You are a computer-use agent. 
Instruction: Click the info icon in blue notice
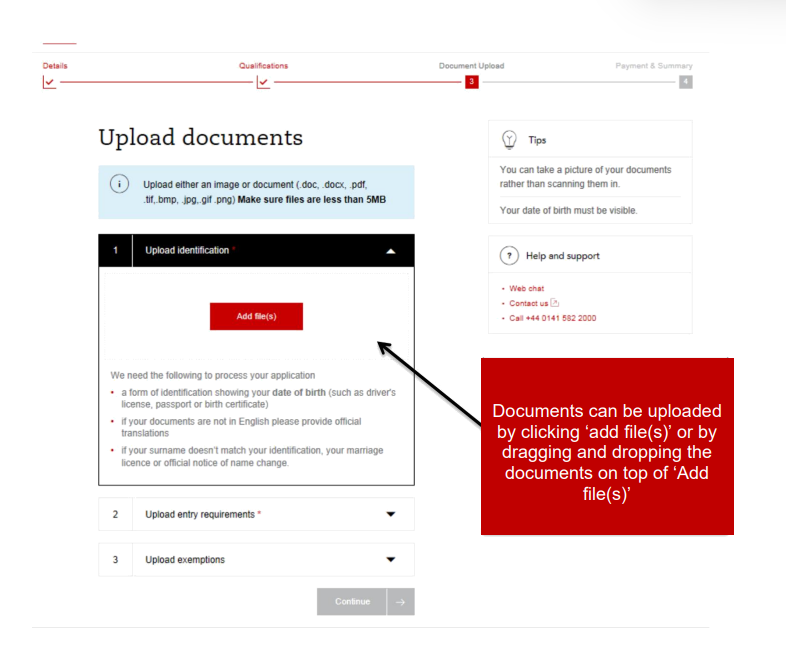pyautogui.click(x=119, y=184)
